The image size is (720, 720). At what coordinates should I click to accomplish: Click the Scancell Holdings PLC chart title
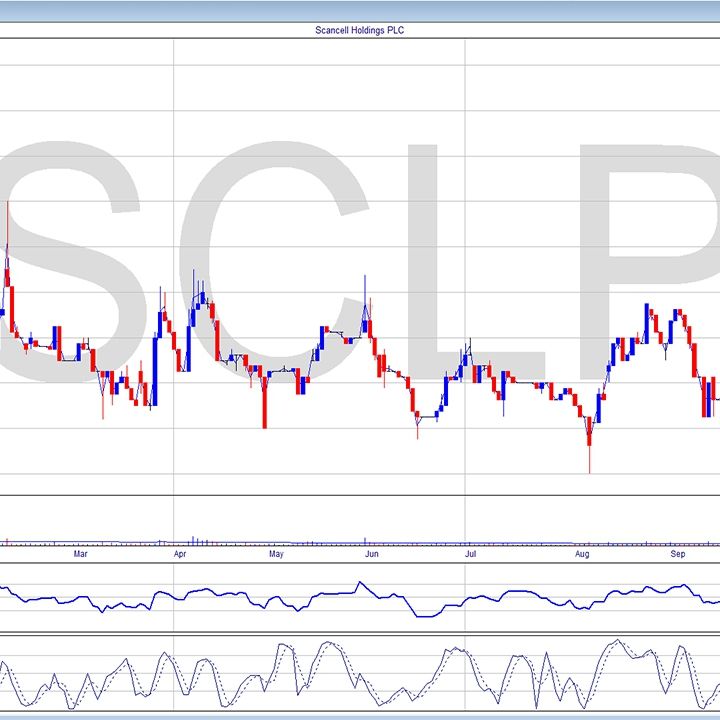point(360,30)
